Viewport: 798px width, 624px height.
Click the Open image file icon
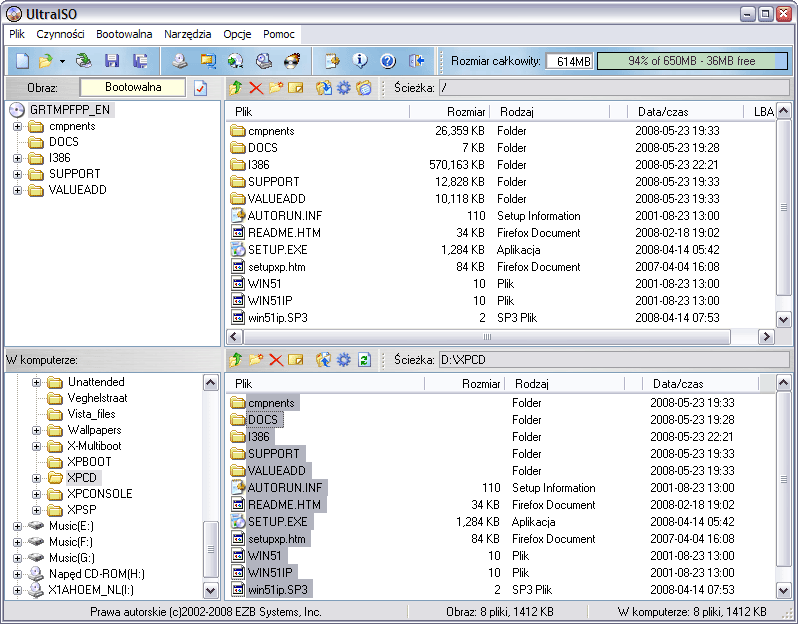click(x=46, y=61)
